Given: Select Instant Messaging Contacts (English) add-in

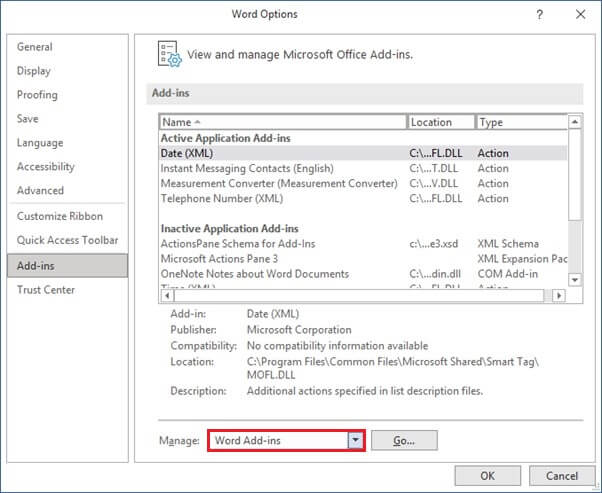Looking at the screenshot, I should pyautogui.click(x=363, y=168).
